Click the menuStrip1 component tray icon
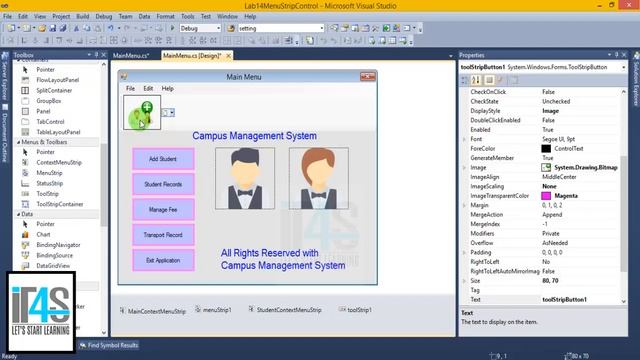640x360 pixels. pyautogui.click(x=198, y=309)
